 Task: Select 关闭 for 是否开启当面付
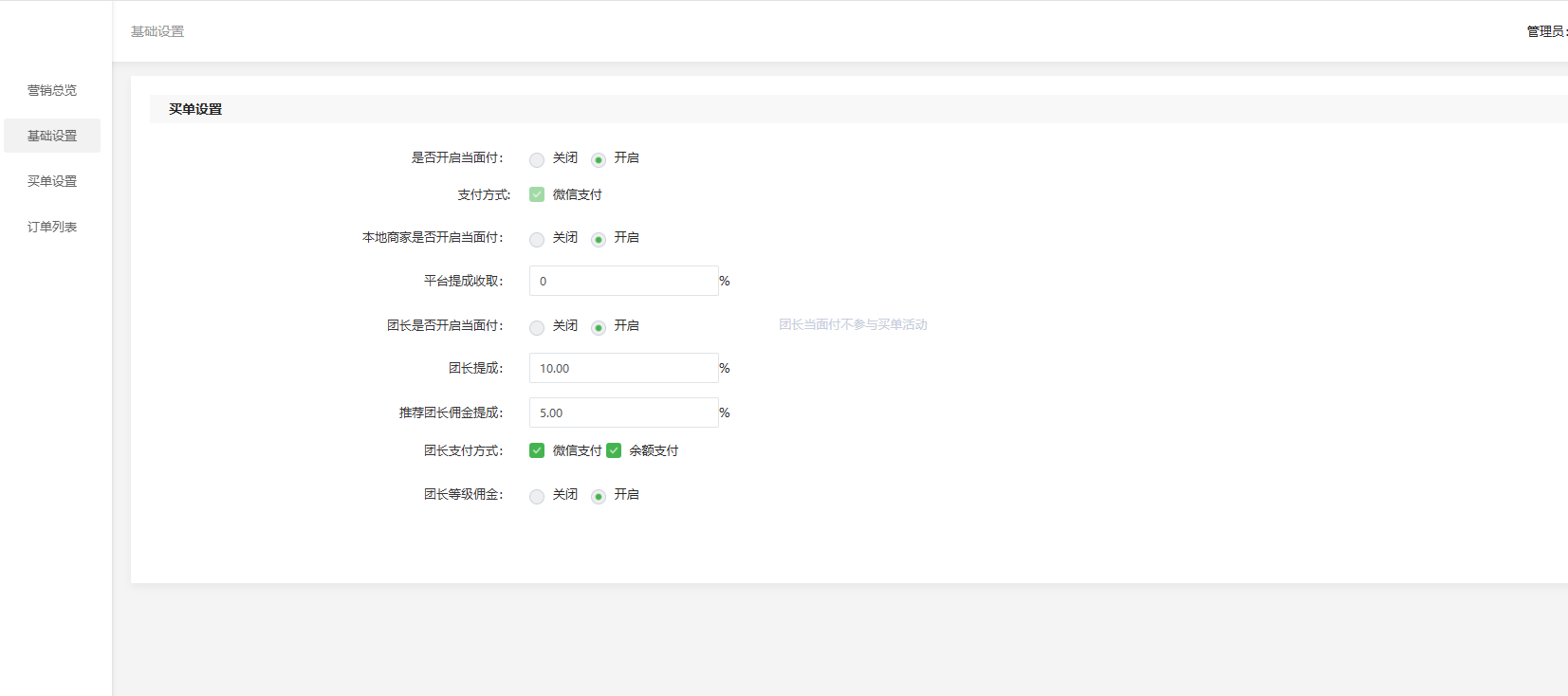click(537, 159)
